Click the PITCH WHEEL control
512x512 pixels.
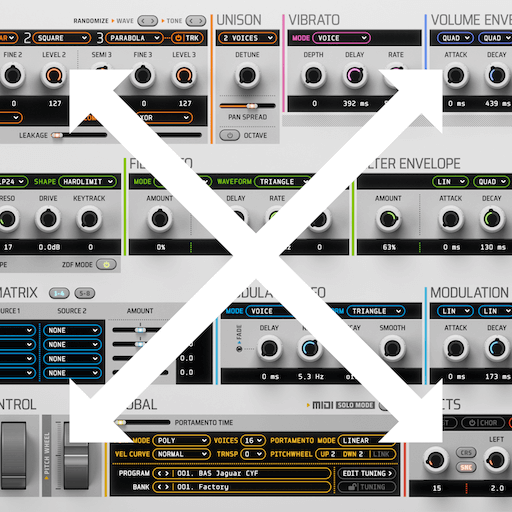click(x=76, y=456)
